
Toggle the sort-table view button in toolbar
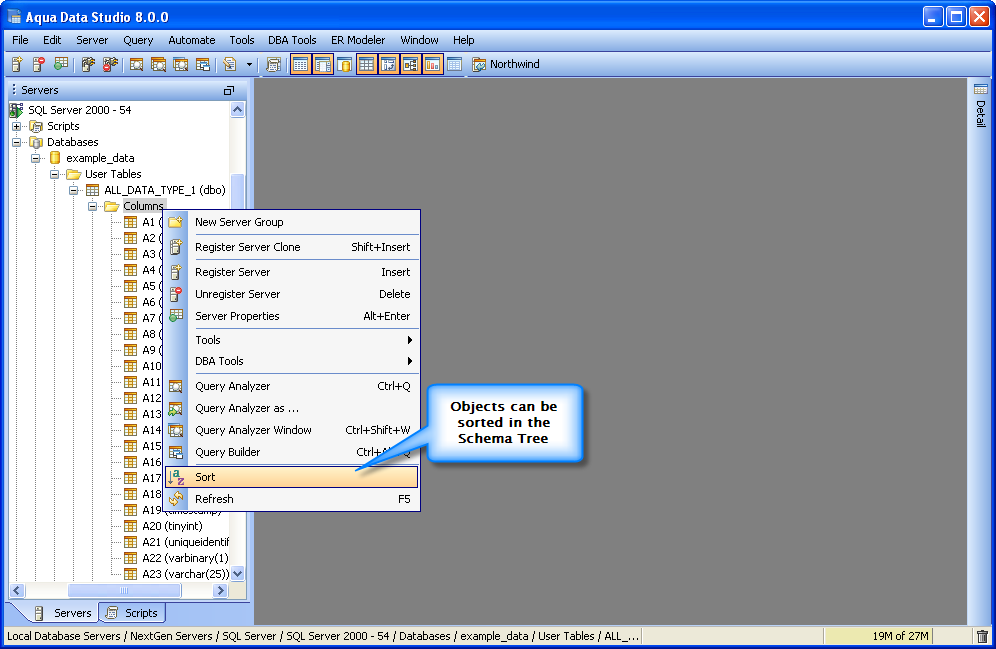(x=389, y=64)
